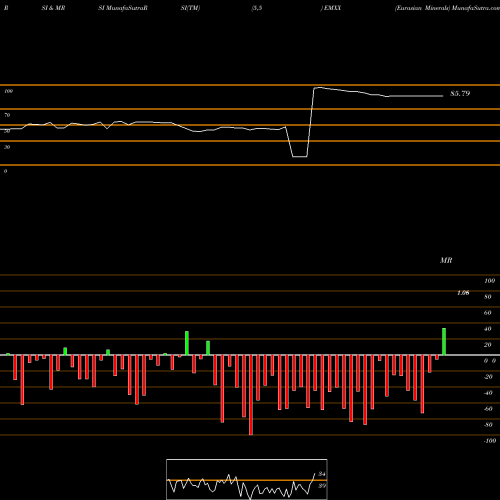
Task: Click the '(Eurasian Minerals) MunafaSutra.com' title text
Action: pyautogui.click(x=447, y=8)
